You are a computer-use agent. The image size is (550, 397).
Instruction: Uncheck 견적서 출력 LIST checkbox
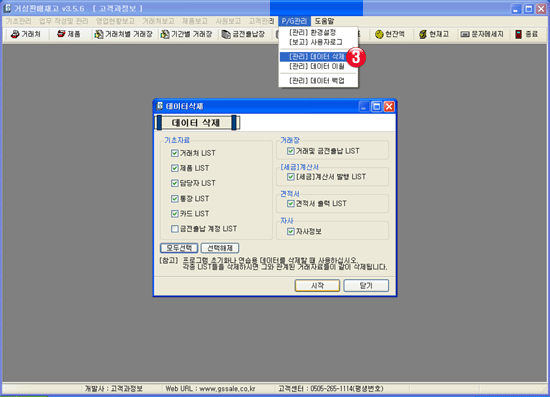291,204
